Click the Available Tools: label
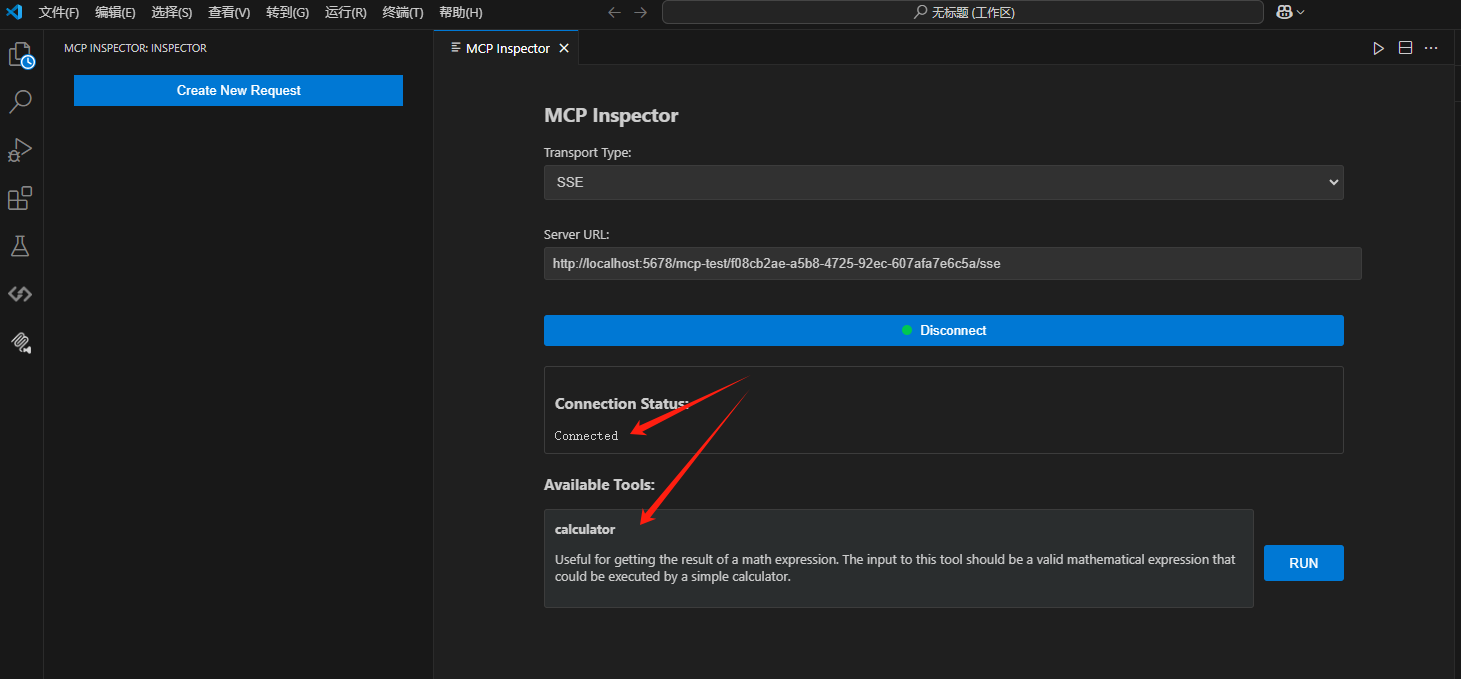Screen dimensions: 1461x679 coord(599,485)
